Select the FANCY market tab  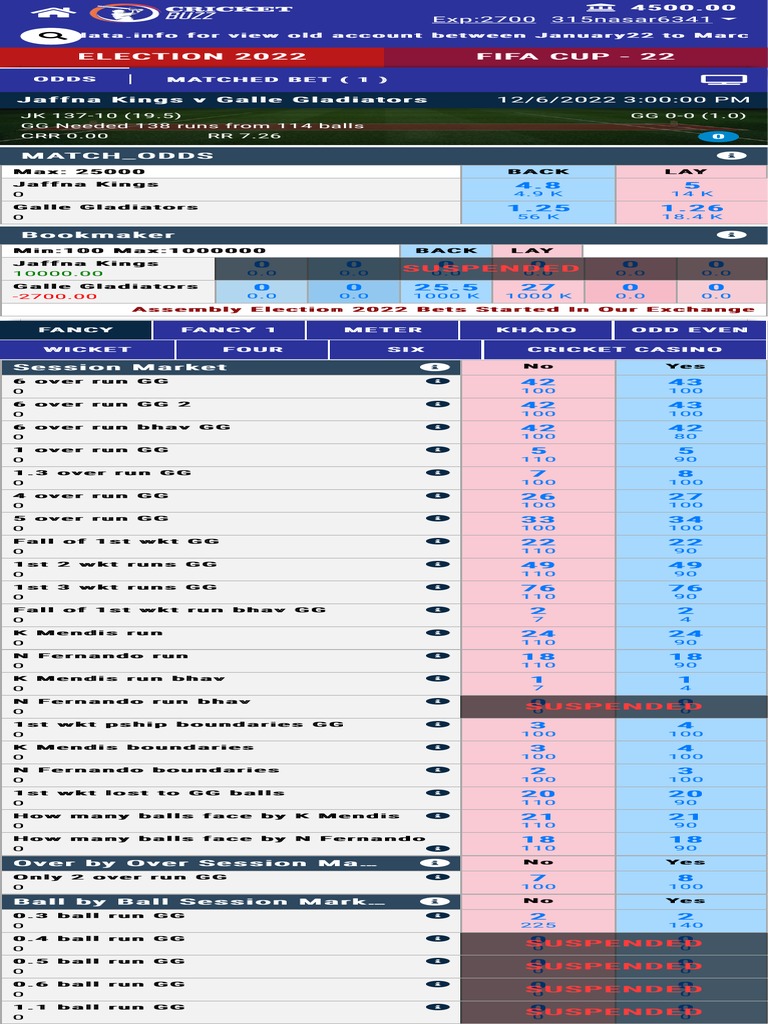pos(76,330)
